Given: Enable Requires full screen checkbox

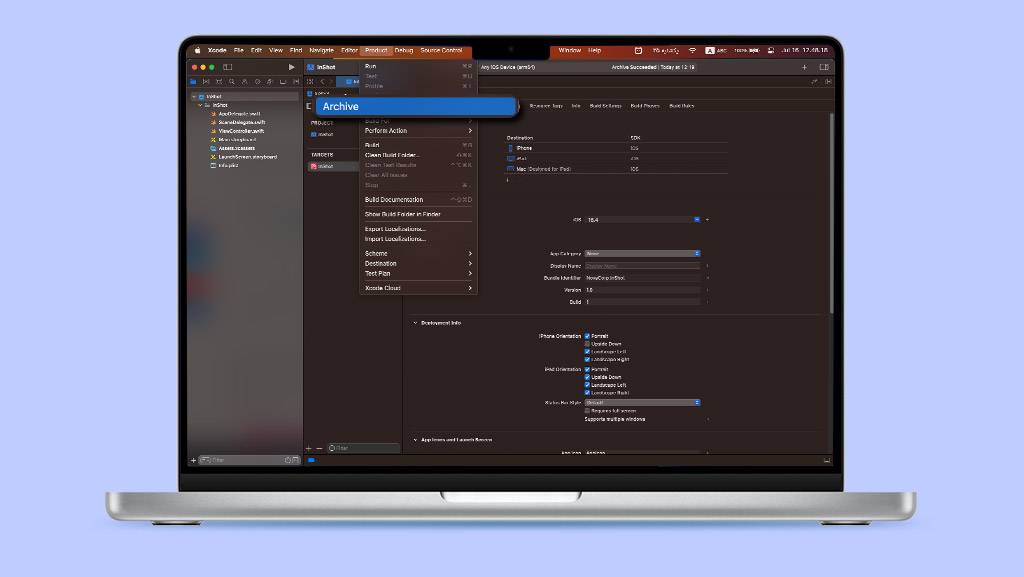Looking at the screenshot, I should (x=587, y=410).
